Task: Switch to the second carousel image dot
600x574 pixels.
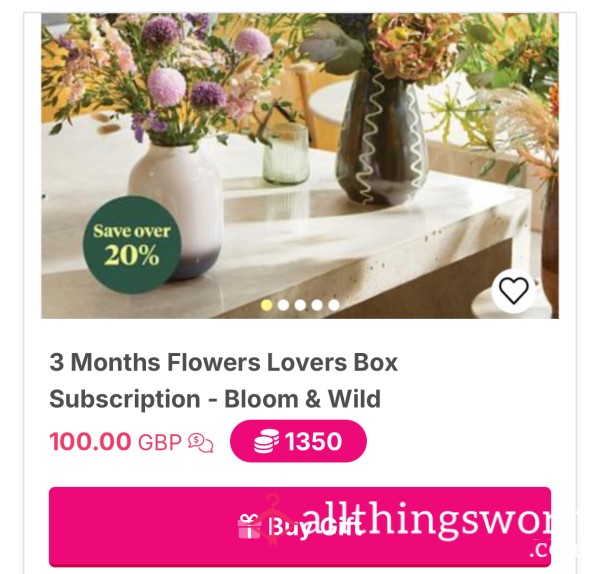Action: pyautogui.click(x=283, y=305)
